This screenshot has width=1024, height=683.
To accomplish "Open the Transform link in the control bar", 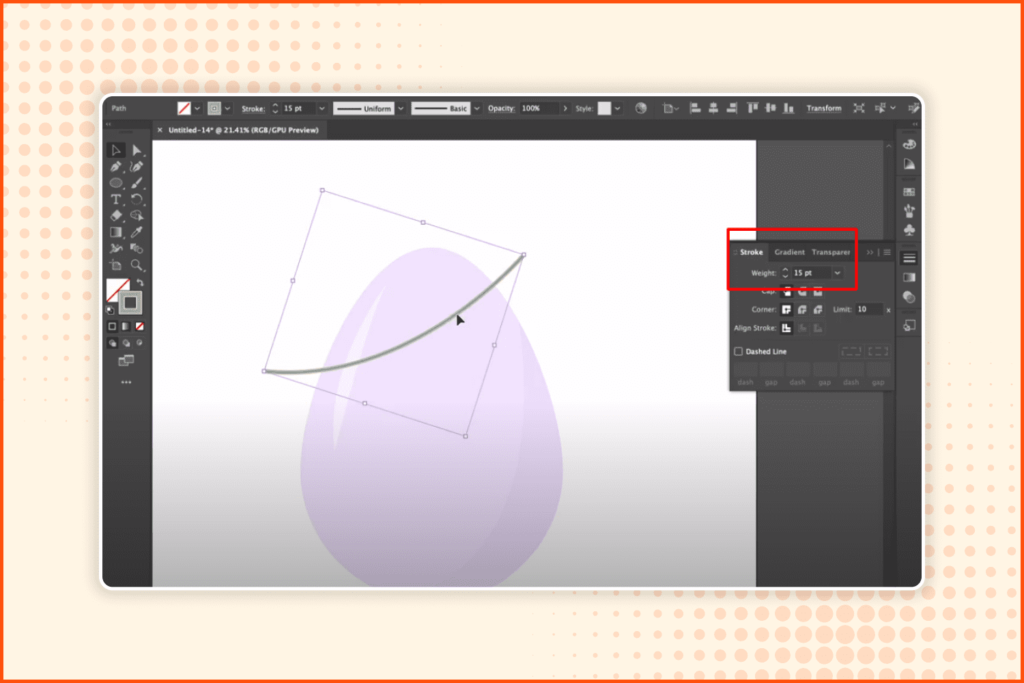I will coord(823,107).
